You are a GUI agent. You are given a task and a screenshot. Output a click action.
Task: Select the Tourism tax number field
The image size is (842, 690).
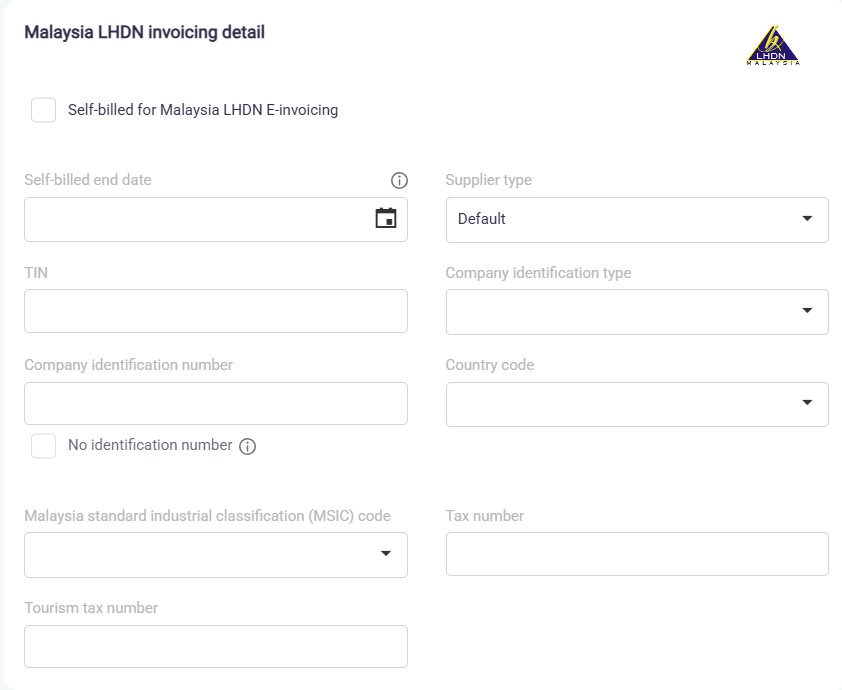point(215,646)
